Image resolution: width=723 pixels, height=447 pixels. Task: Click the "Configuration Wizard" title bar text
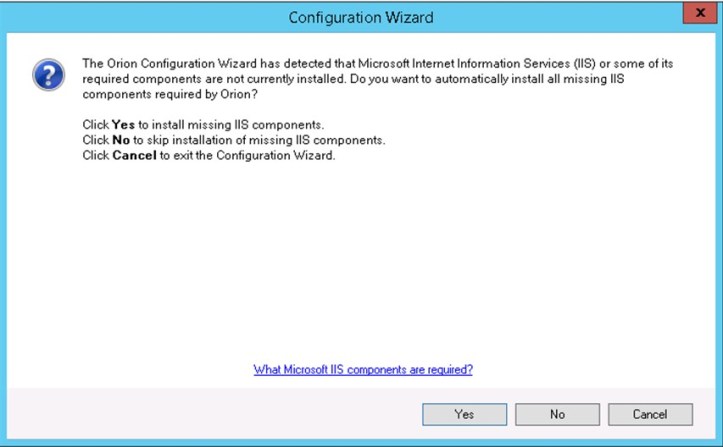click(360, 17)
